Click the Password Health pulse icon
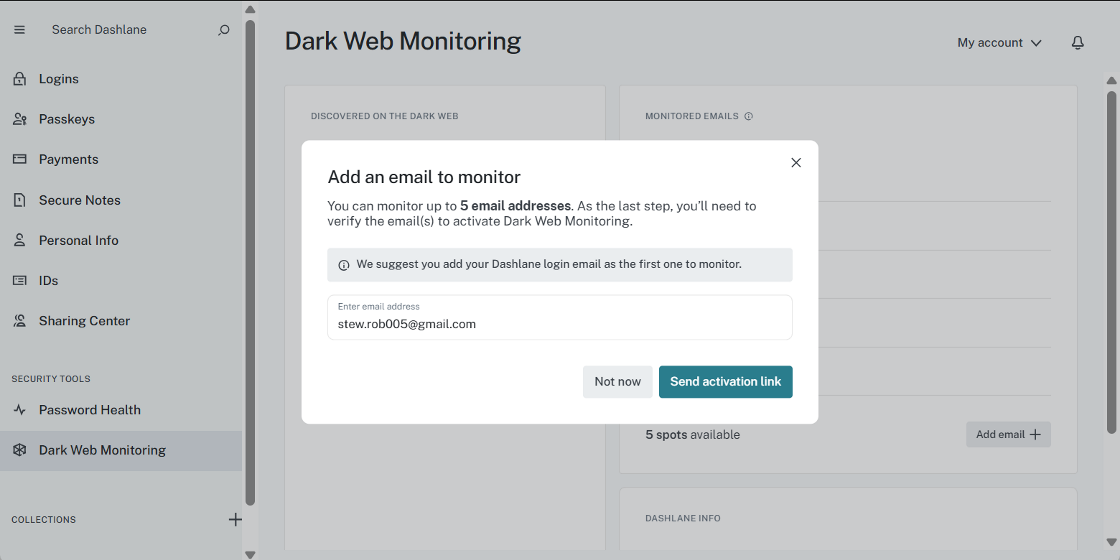1120x560 pixels. tap(19, 410)
